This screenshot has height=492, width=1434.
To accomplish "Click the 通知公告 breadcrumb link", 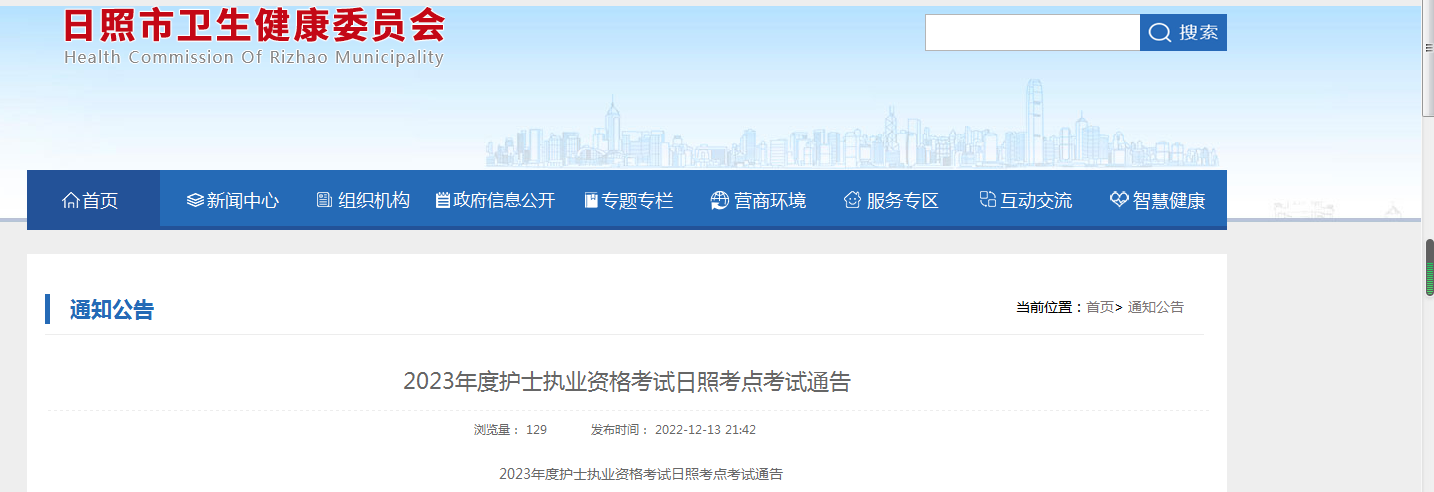I will (1156, 307).
